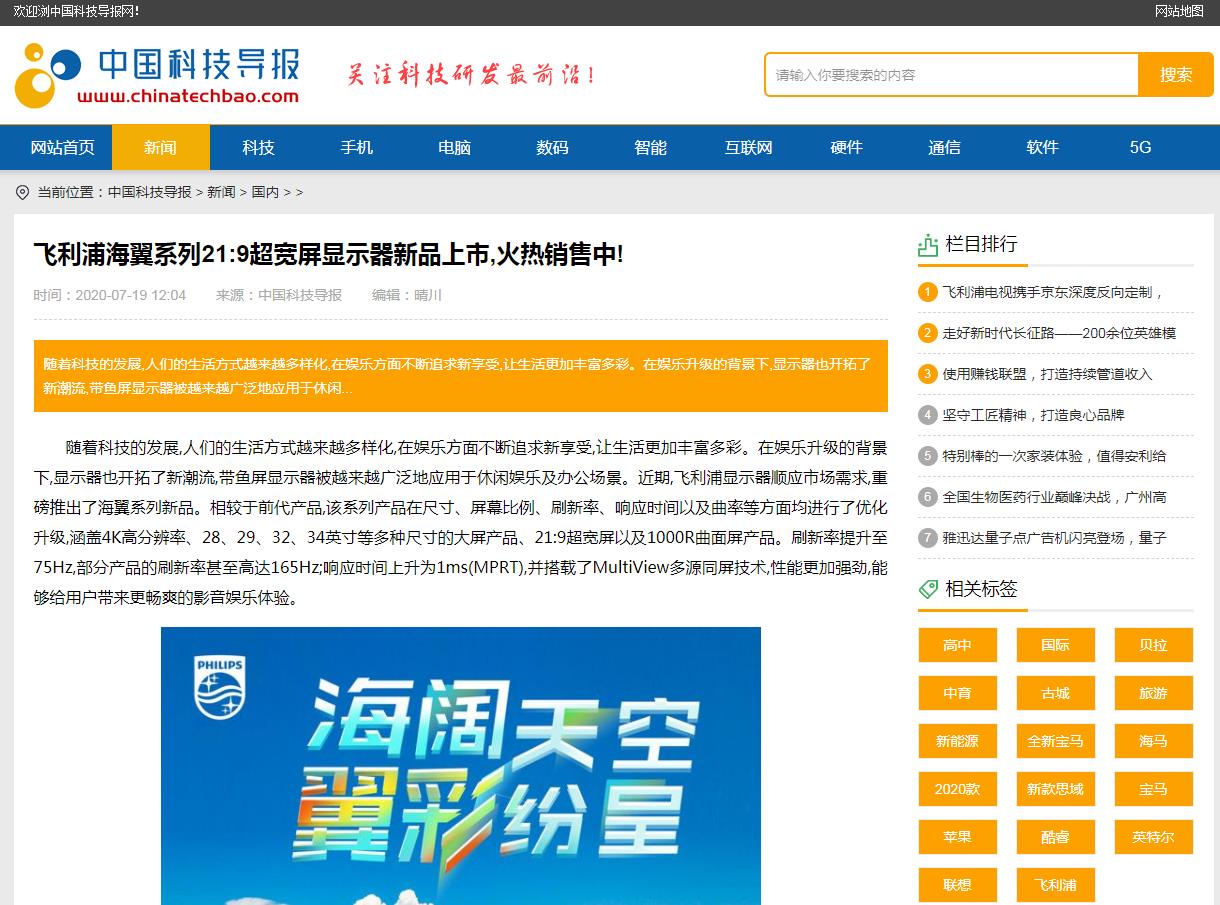1220x905 pixels.
Task: Click 中国科技导报 in the breadcrumb
Action: tap(150, 192)
